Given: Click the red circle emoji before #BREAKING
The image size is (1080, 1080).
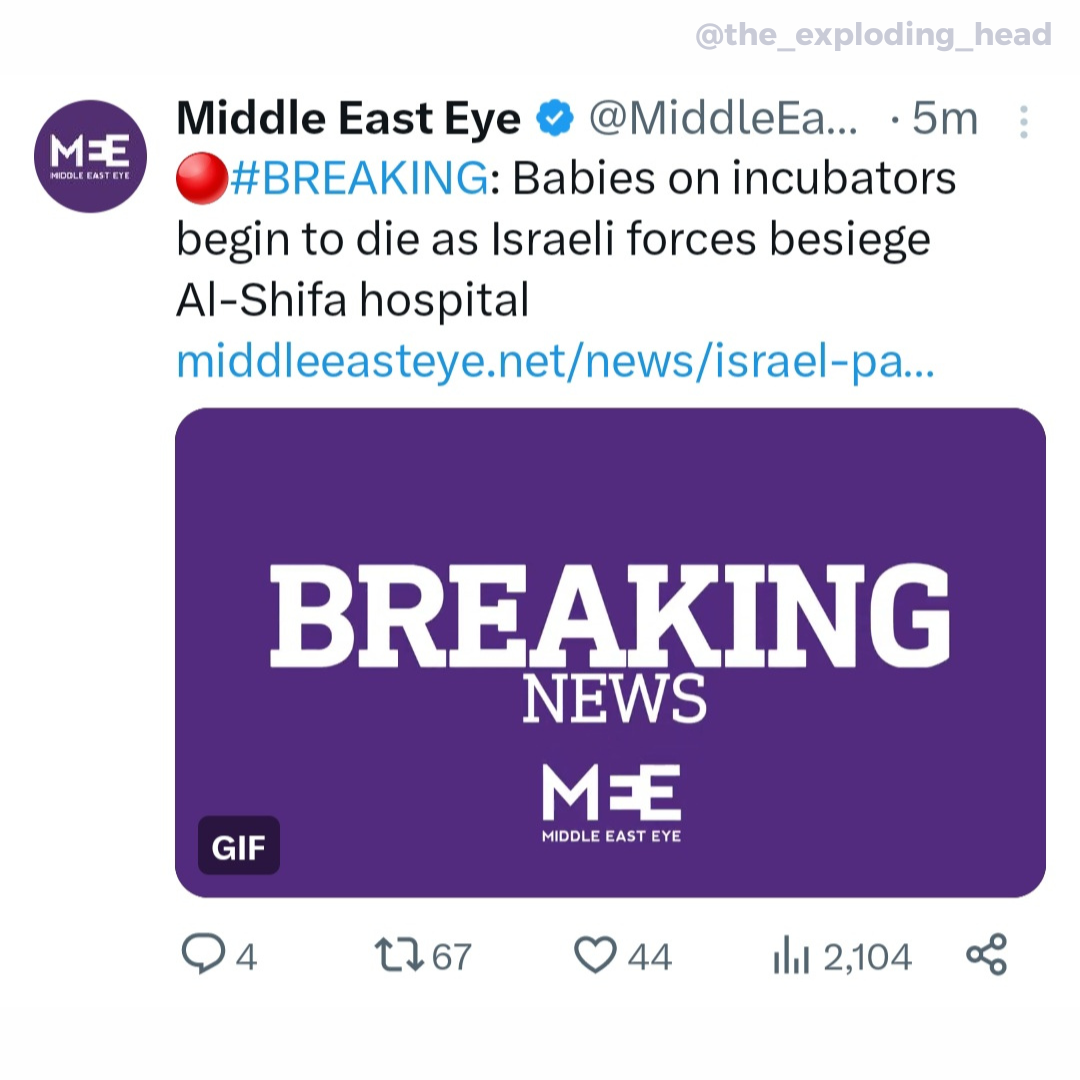Looking at the screenshot, I should coord(201,181).
